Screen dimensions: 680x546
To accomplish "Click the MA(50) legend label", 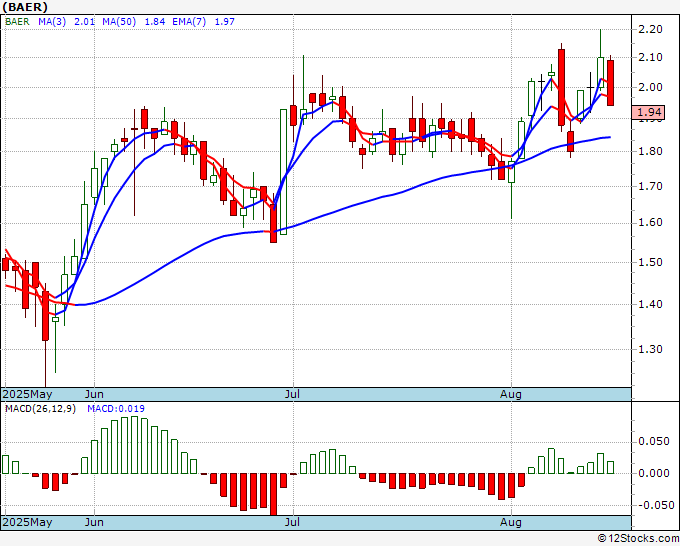I will pos(119,22).
